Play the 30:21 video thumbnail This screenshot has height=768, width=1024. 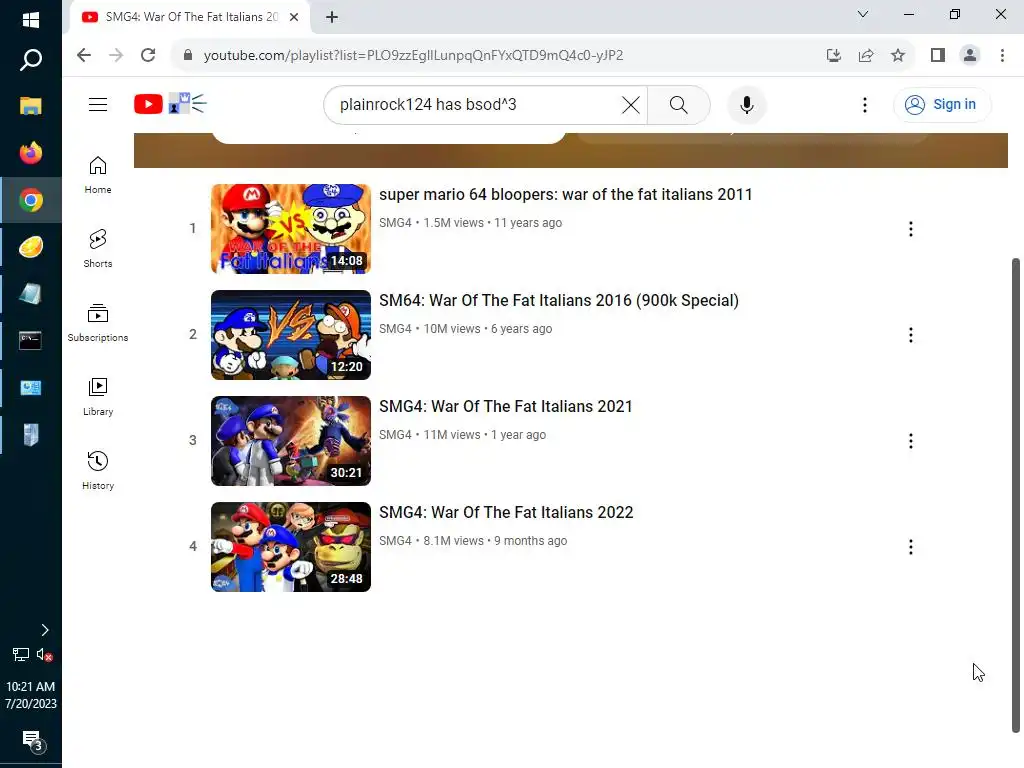[x=291, y=441]
